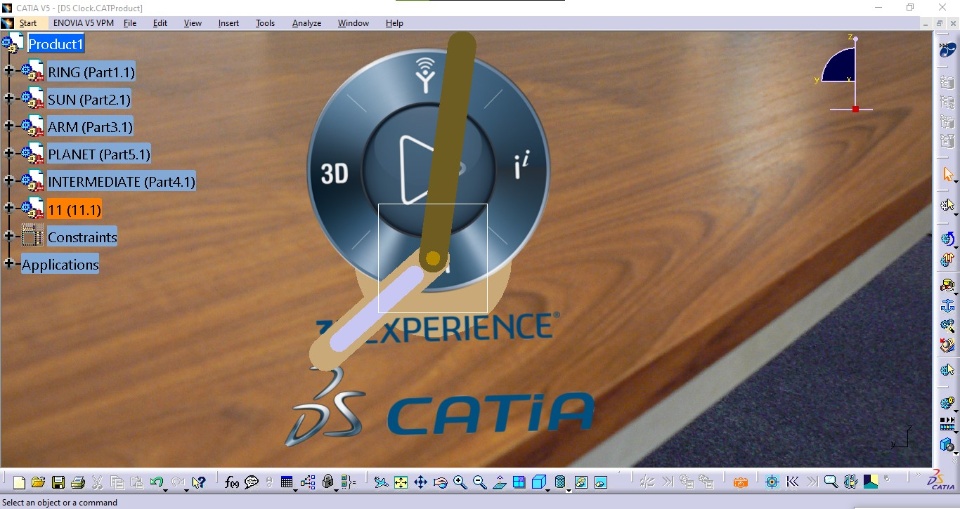
Task: Expand the PLANET (Part5.1) tree node
Action: (x=9, y=153)
